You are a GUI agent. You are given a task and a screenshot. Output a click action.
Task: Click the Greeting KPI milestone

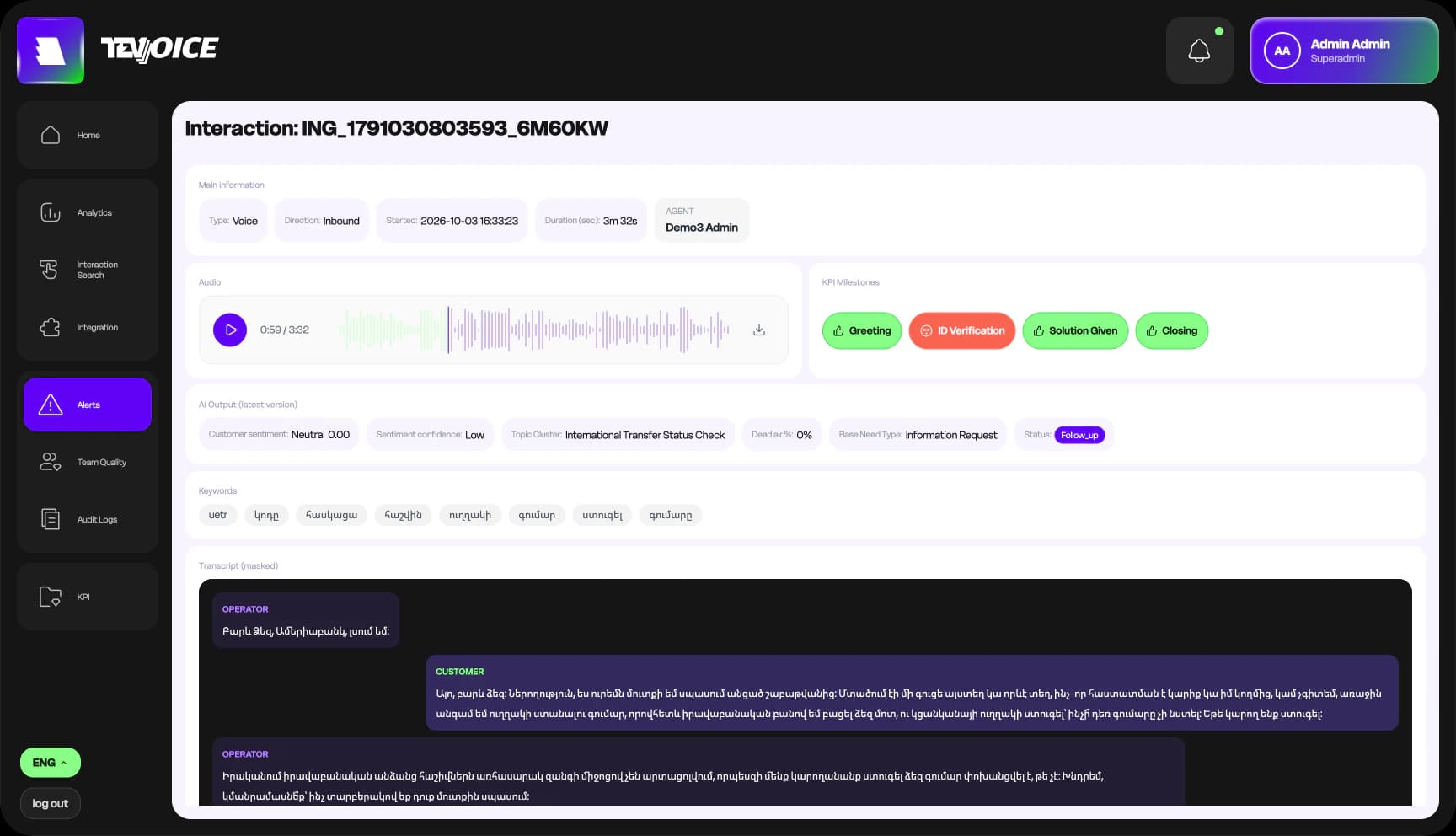click(x=862, y=330)
